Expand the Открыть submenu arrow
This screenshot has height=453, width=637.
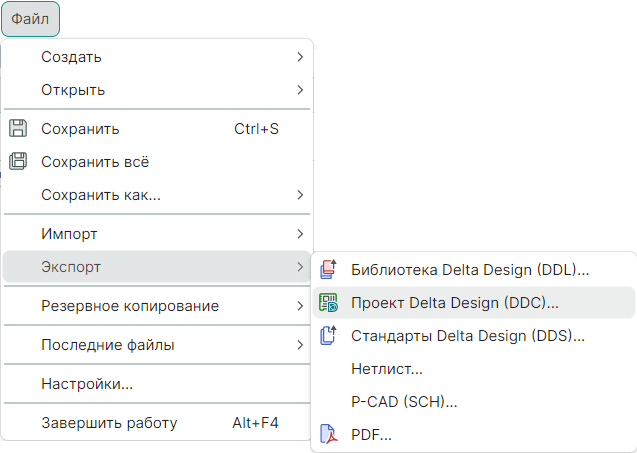(300, 90)
